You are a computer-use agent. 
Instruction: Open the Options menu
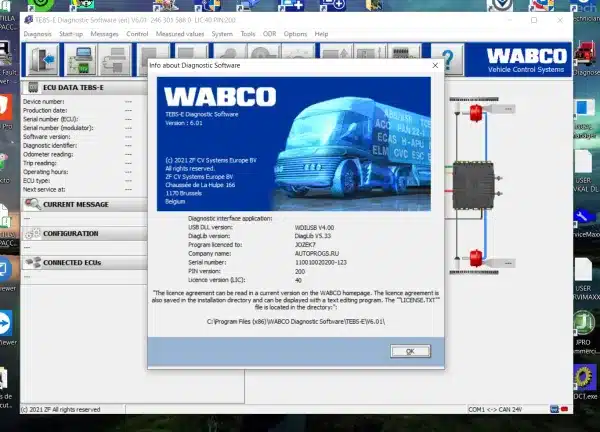295,33
